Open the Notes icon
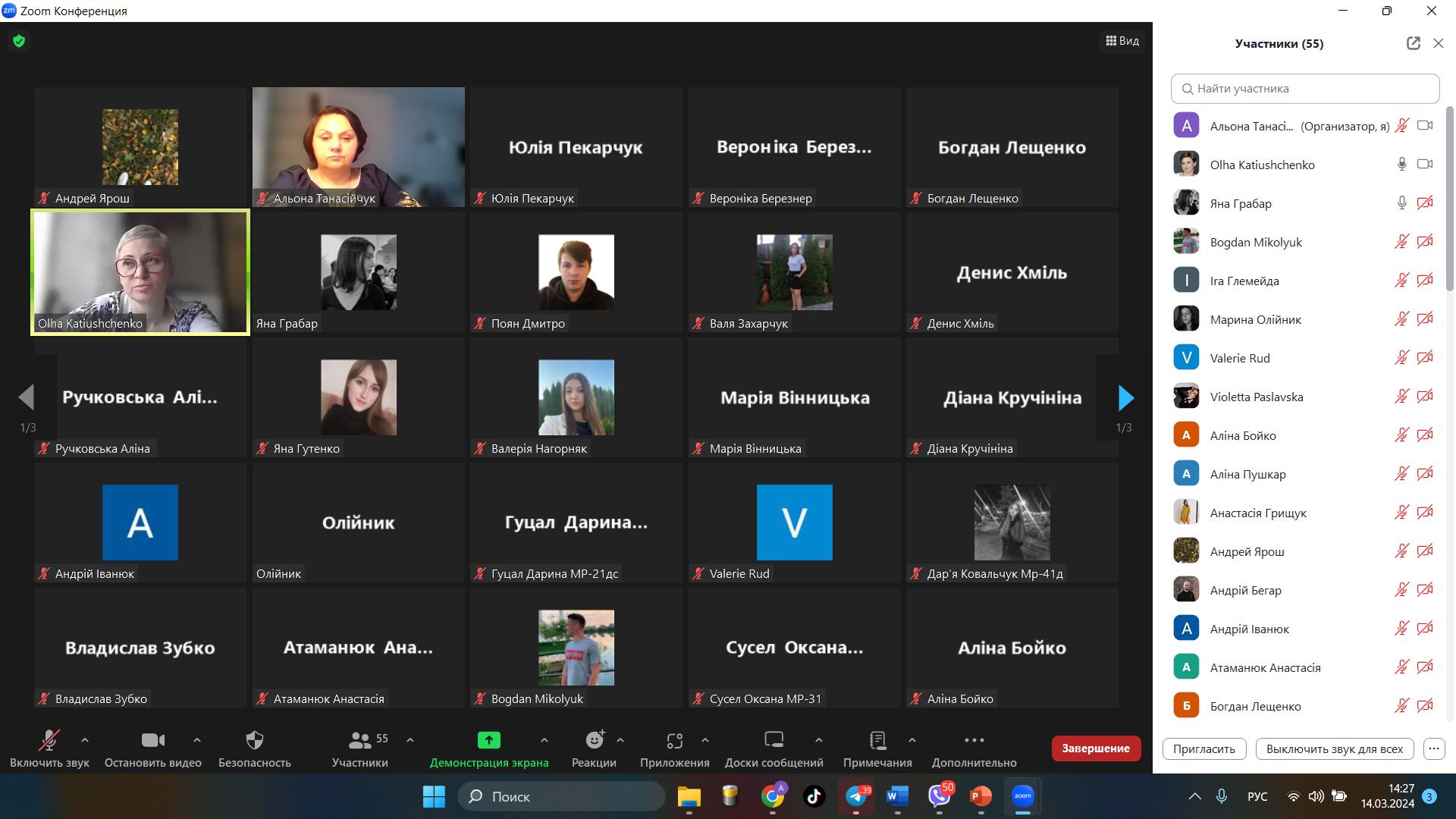Viewport: 1456px width, 819px height. (x=877, y=740)
